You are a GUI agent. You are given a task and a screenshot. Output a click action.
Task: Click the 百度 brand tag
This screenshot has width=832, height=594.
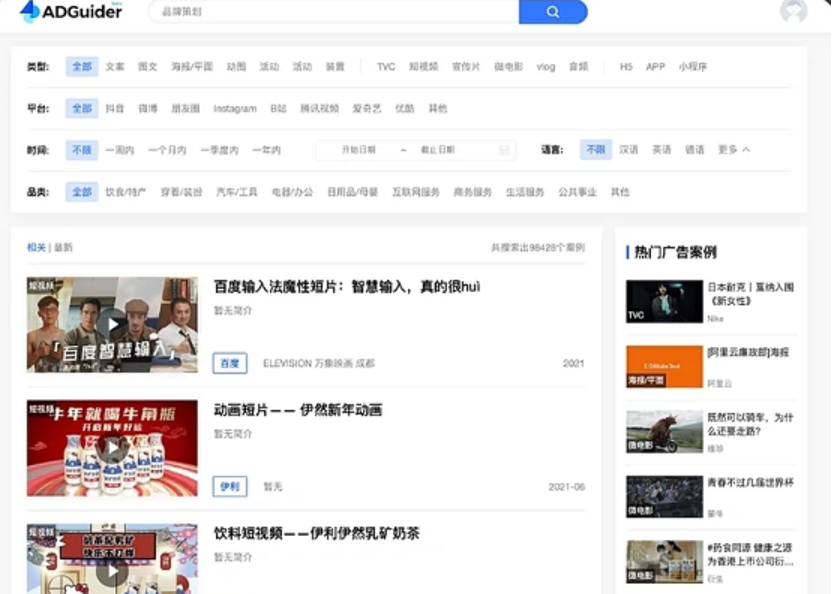click(230, 363)
